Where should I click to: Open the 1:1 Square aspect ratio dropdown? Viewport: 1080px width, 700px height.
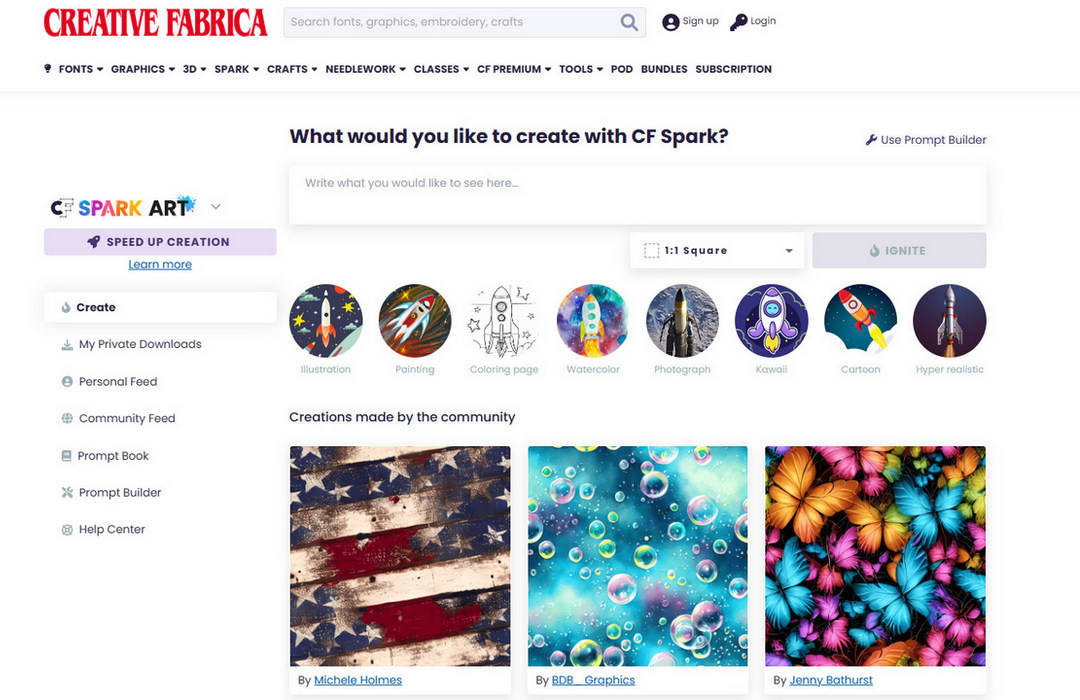pos(717,250)
